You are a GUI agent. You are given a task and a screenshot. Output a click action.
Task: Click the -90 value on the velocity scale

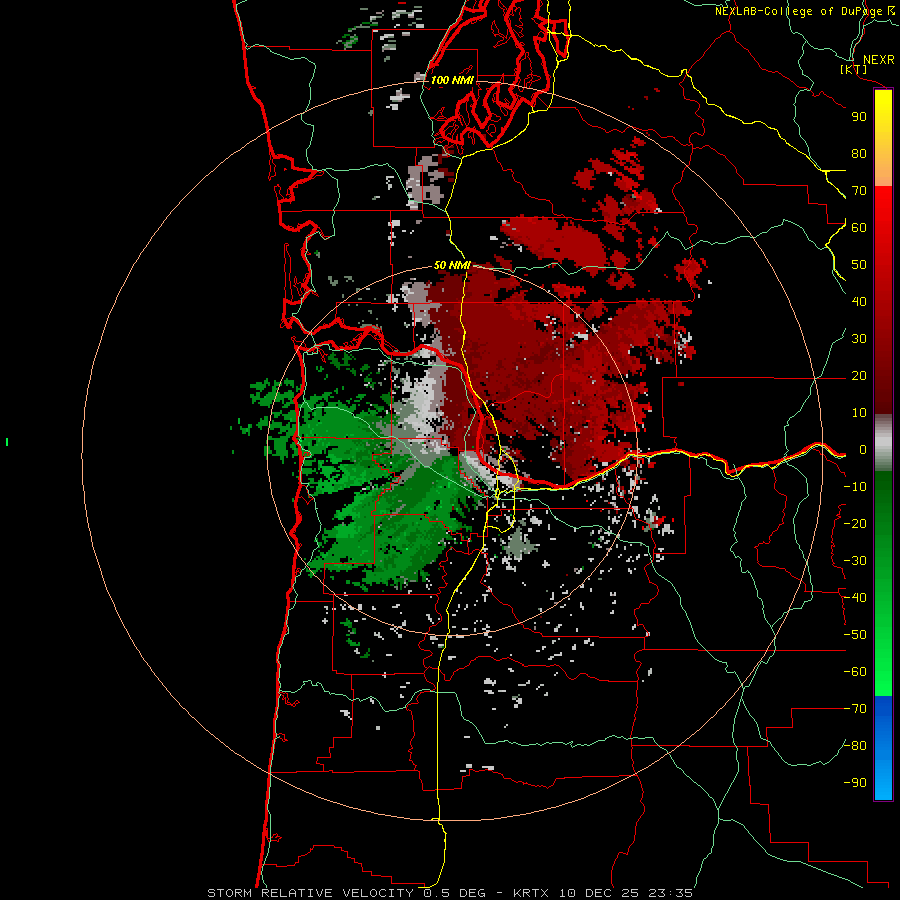pos(855,783)
